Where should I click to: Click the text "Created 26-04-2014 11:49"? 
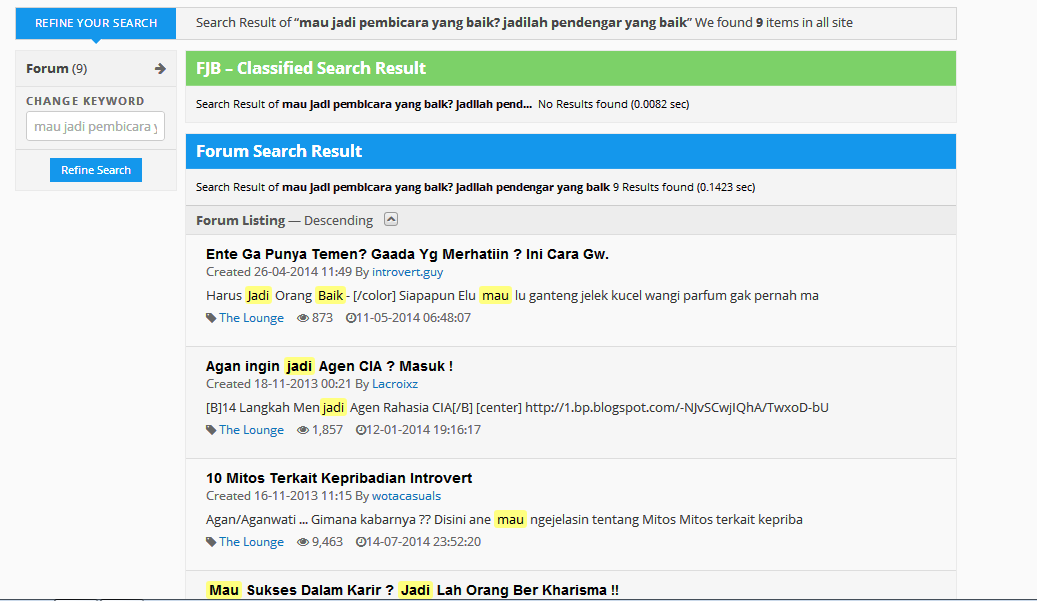pyautogui.click(x=279, y=272)
